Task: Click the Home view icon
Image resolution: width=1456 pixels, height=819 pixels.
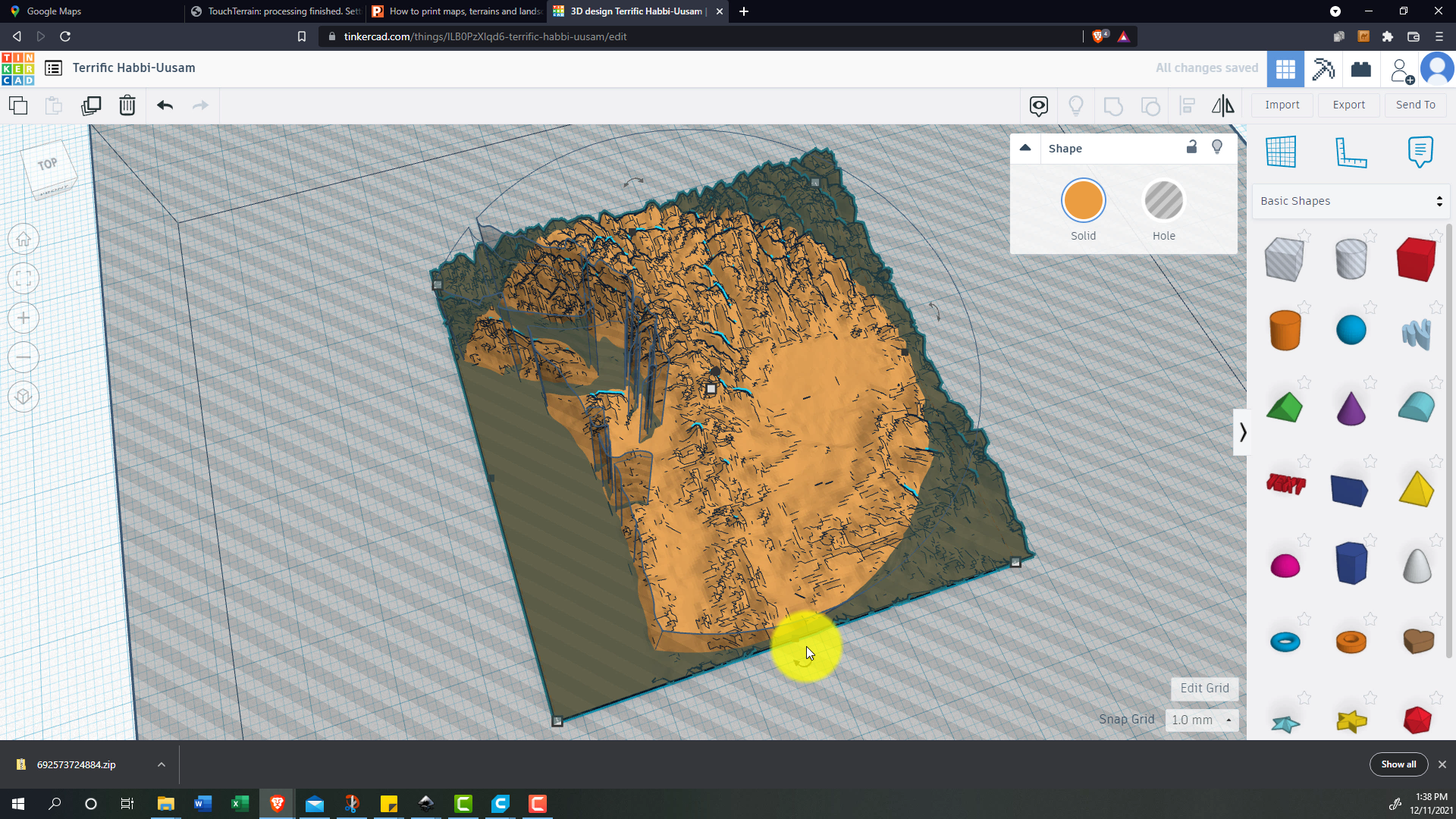Action: tap(24, 240)
